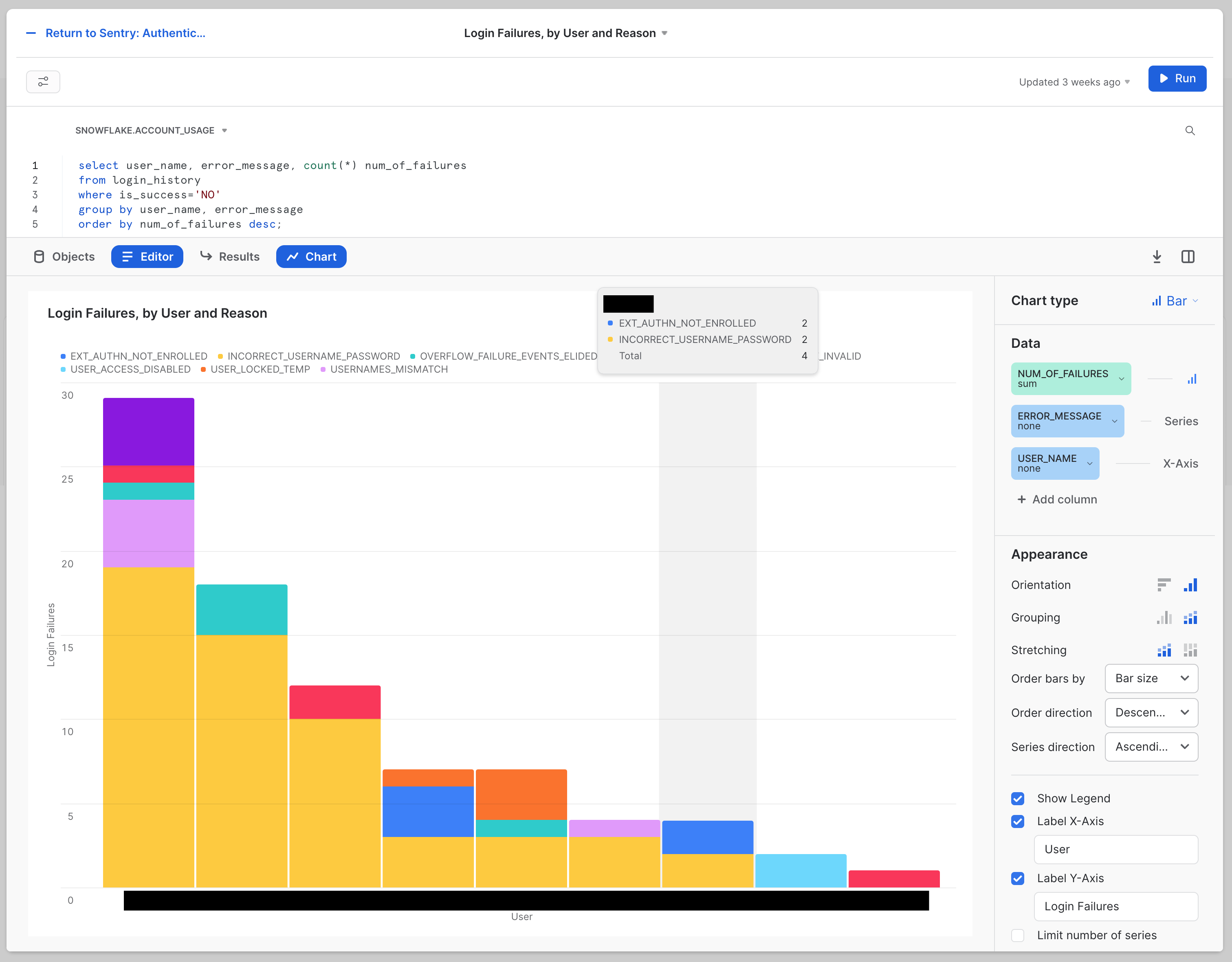Uncheck the Show Legend checkbox

[x=1018, y=798]
